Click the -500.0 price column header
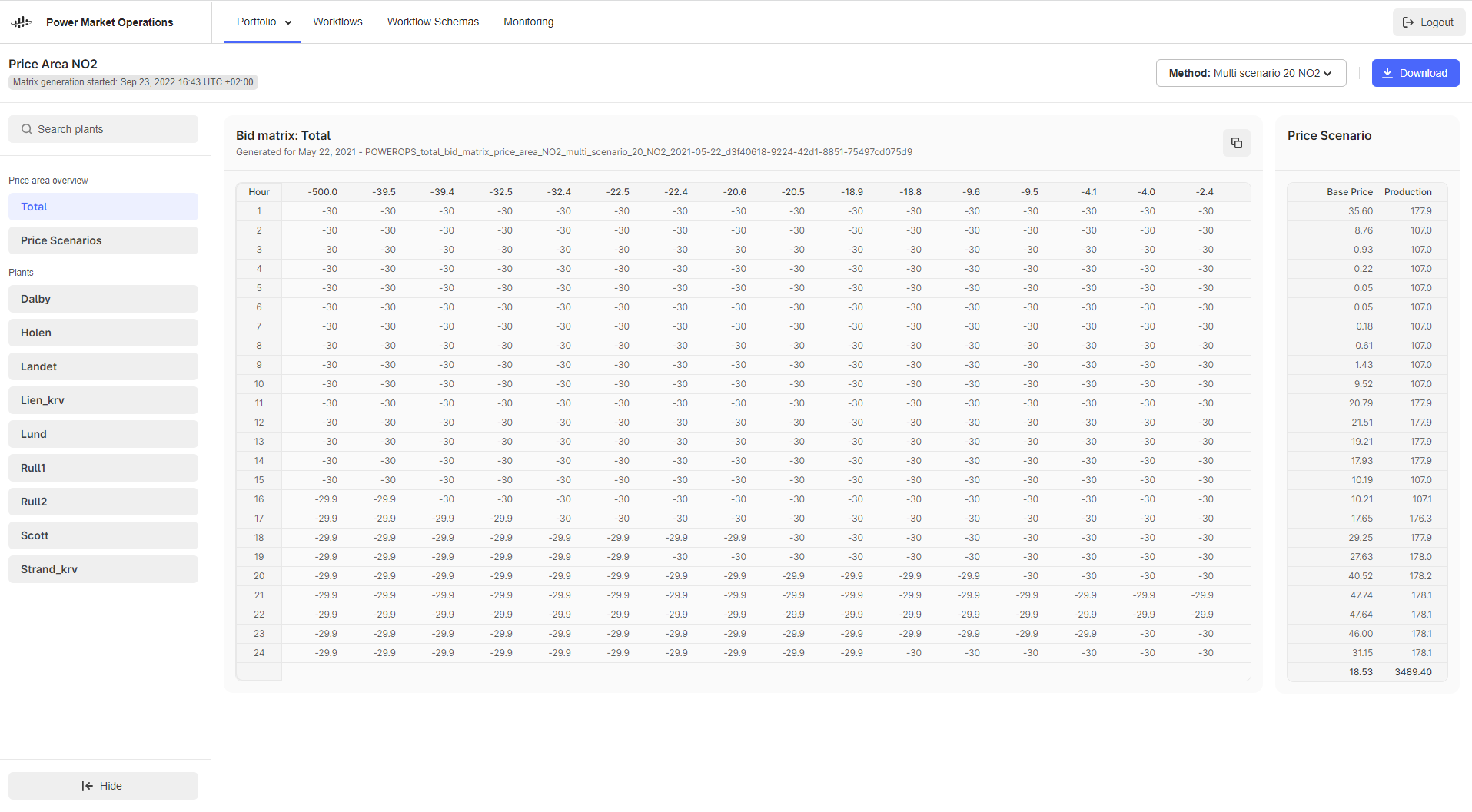1472x812 pixels. (x=323, y=192)
